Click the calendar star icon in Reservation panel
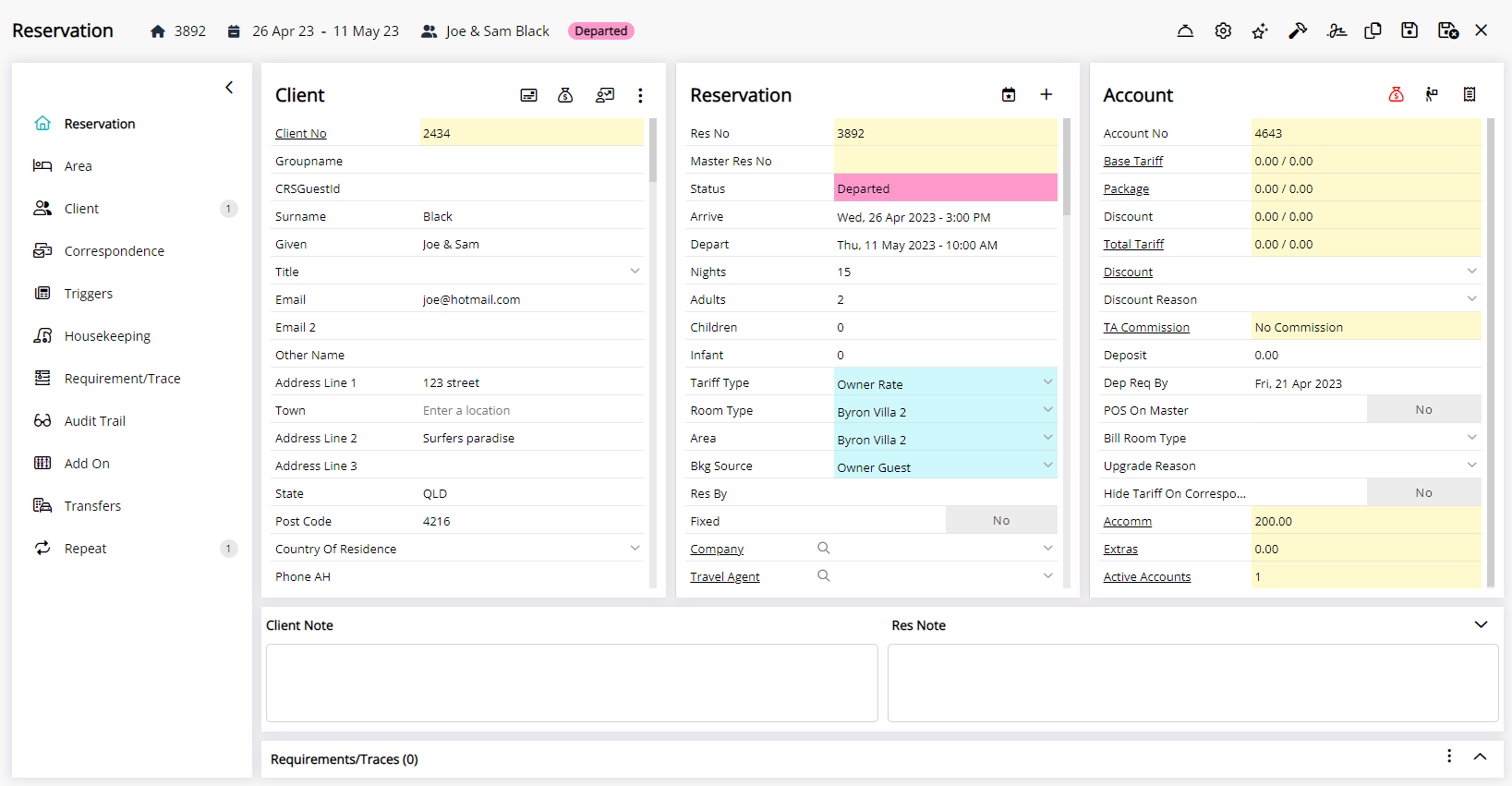This screenshot has width=1512, height=786. pos(1009,94)
